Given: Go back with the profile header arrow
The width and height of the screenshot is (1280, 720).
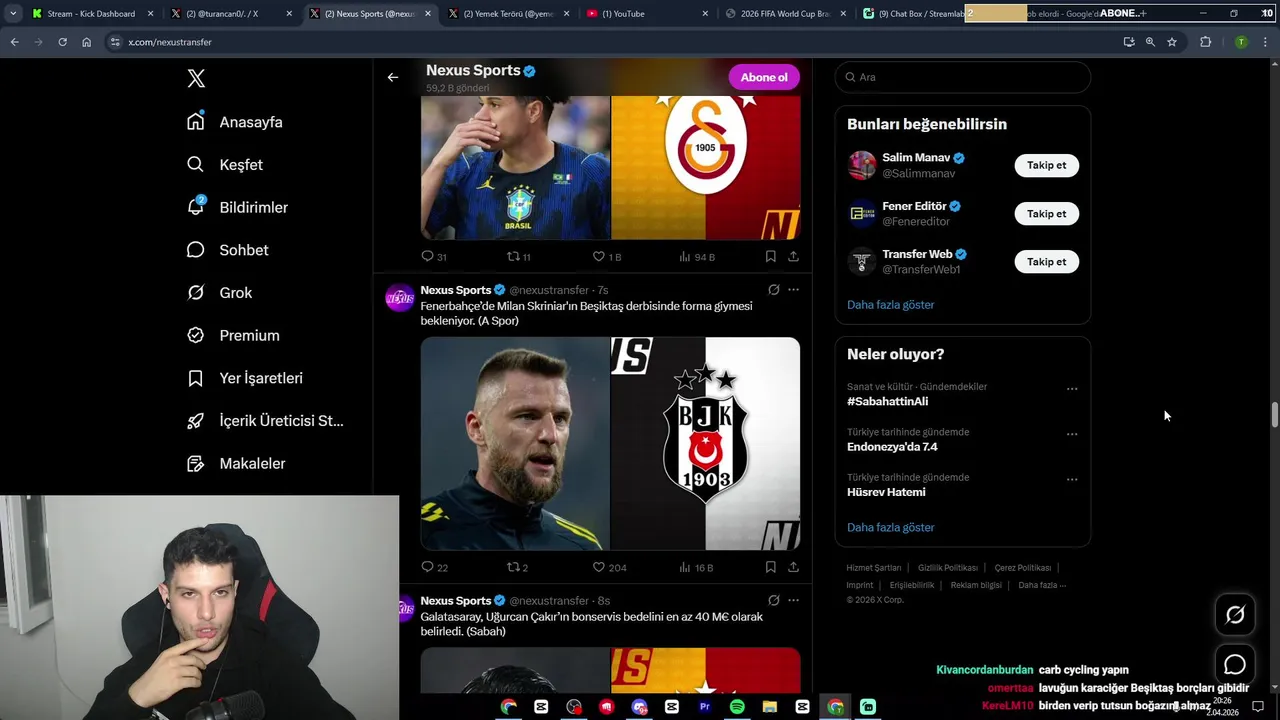Looking at the screenshot, I should [x=393, y=77].
